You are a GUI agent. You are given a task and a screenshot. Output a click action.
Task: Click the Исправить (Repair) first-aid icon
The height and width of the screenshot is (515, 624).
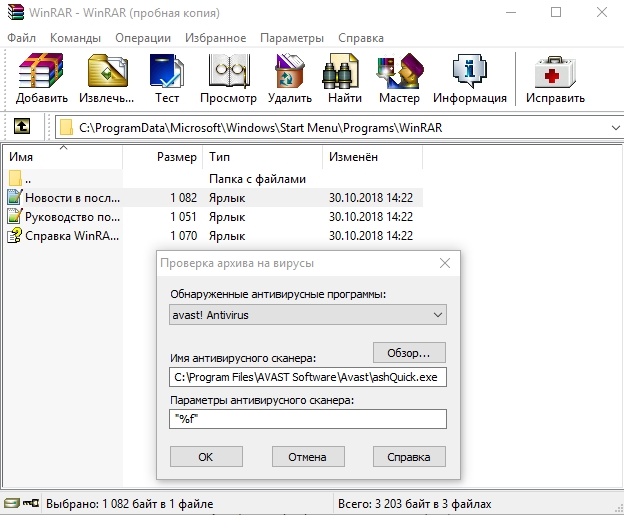(555, 72)
